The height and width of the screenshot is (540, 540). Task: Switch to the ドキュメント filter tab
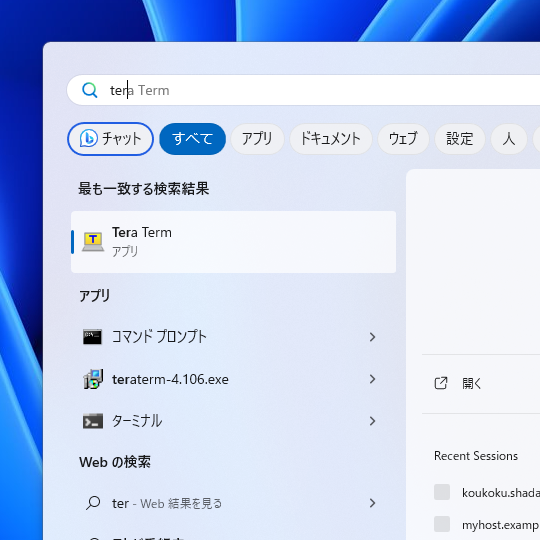pyautogui.click(x=331, y=139)
